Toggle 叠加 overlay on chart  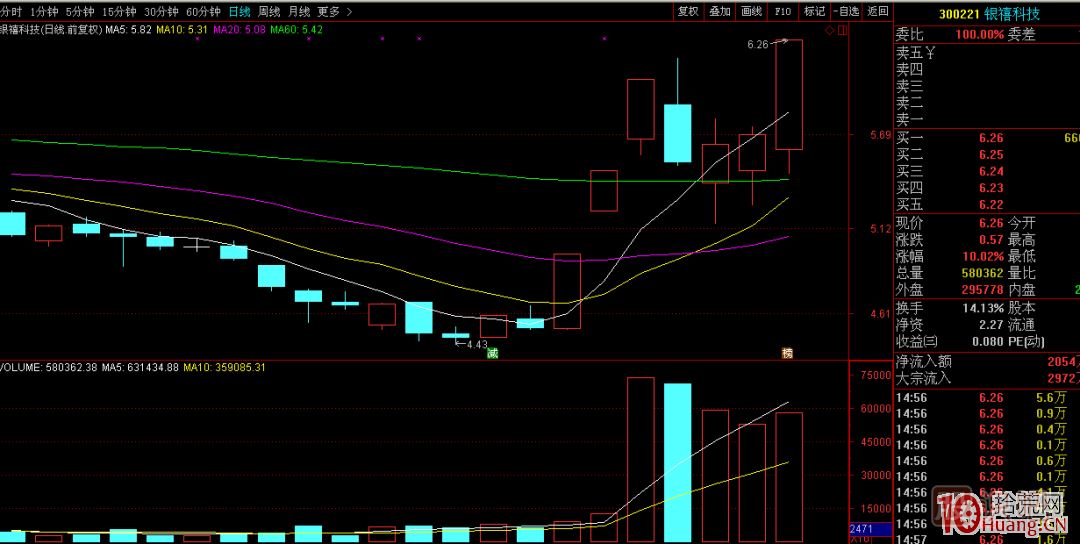click(720, 12)
